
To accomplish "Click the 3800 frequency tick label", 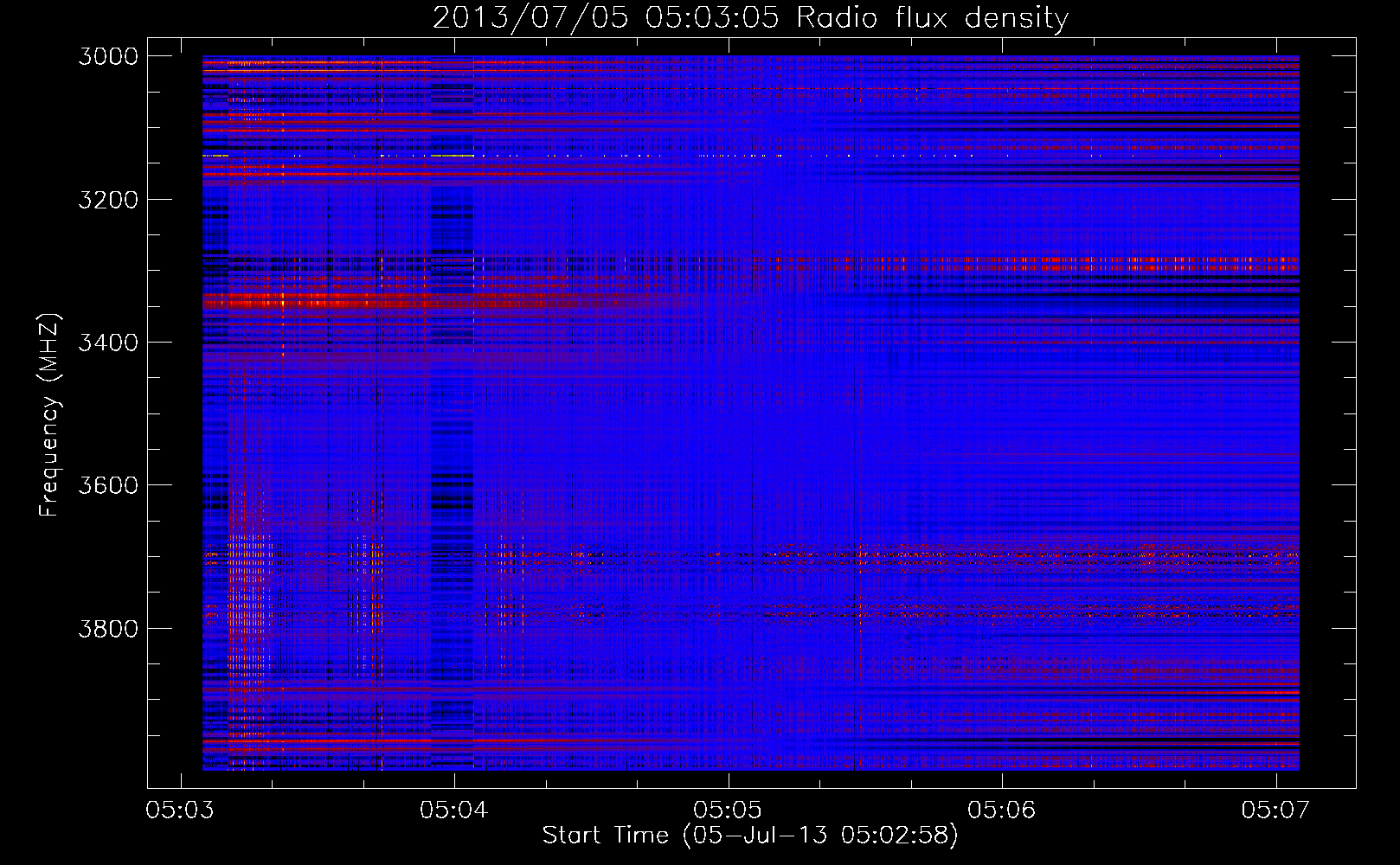I will [x=108, y=628].
